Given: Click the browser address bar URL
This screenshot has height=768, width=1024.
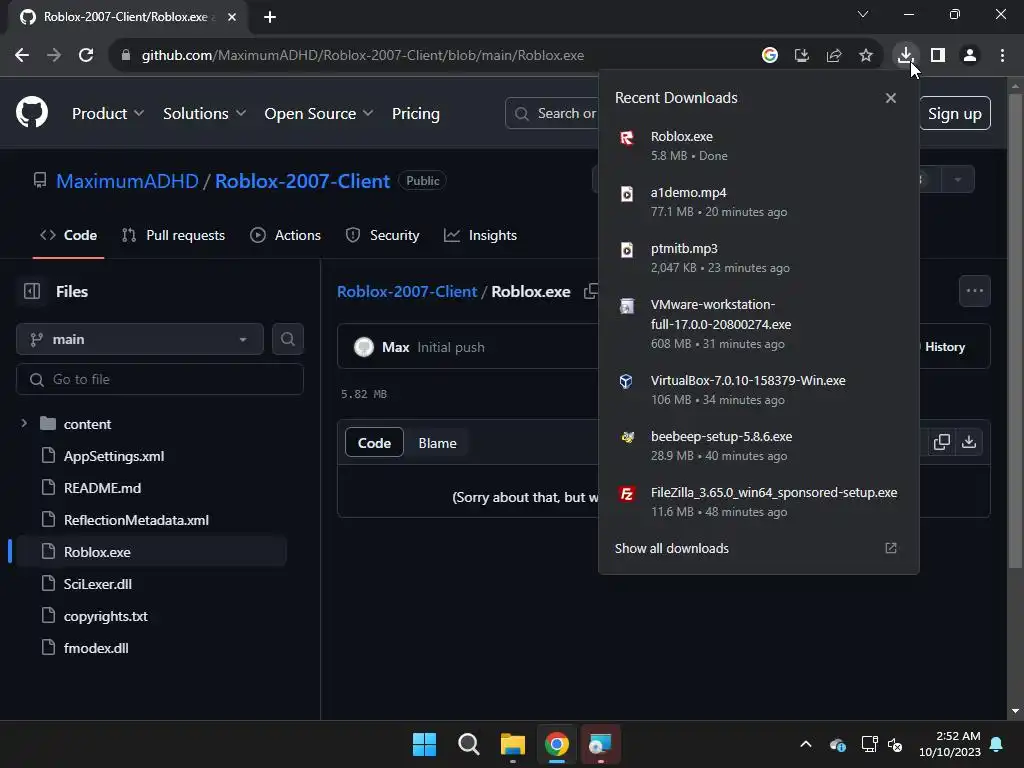Looking at the screenshot, I should (363, 55).
